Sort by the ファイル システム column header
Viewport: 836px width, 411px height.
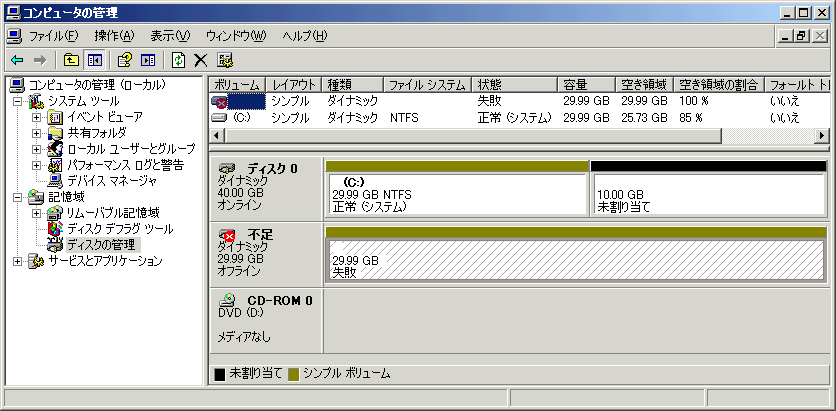(428, 85)
